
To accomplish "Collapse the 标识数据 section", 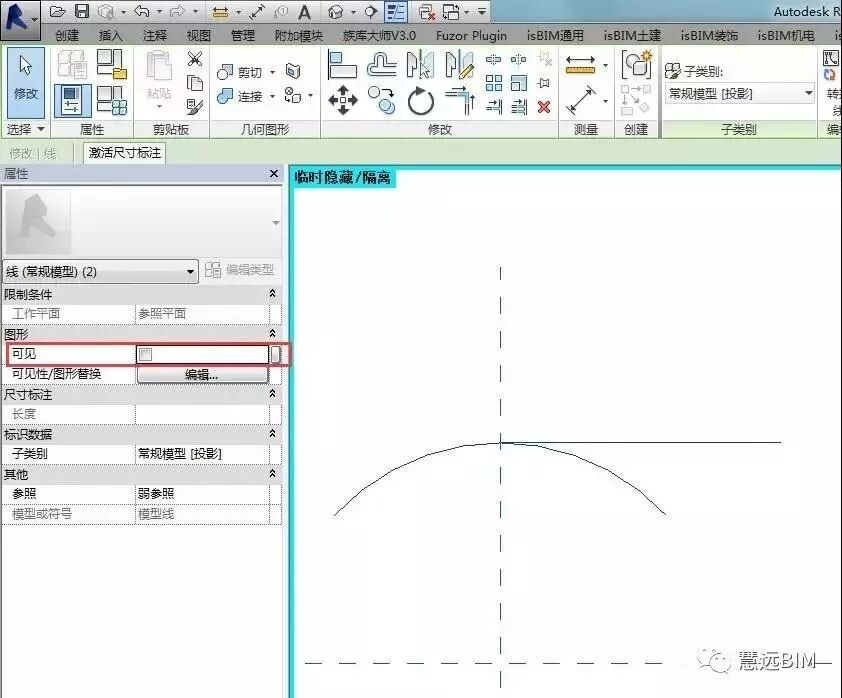I will click(272, 433).
